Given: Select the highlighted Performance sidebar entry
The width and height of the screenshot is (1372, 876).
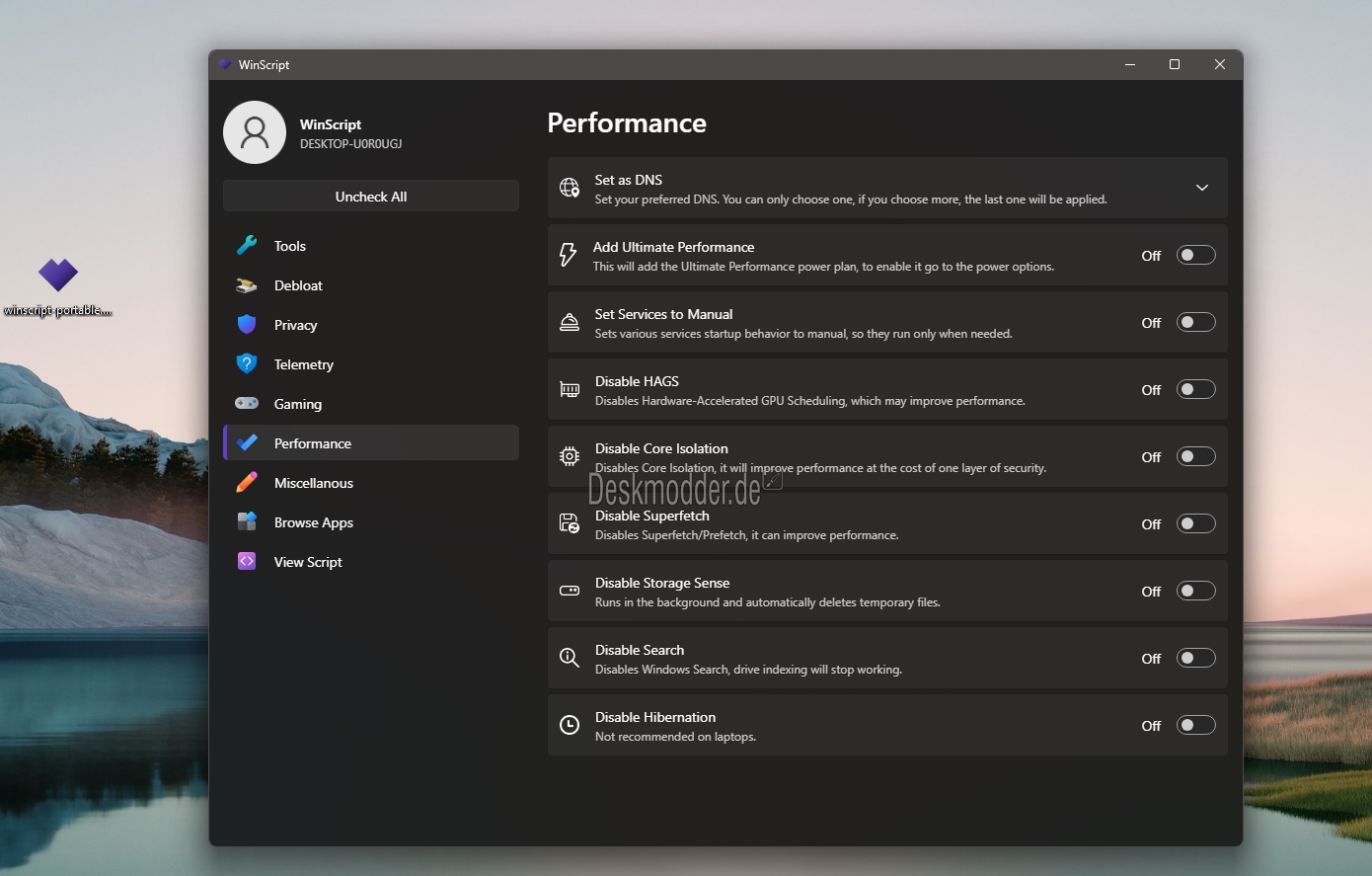Looking at the screenshot, I should [x=371, y=442].
